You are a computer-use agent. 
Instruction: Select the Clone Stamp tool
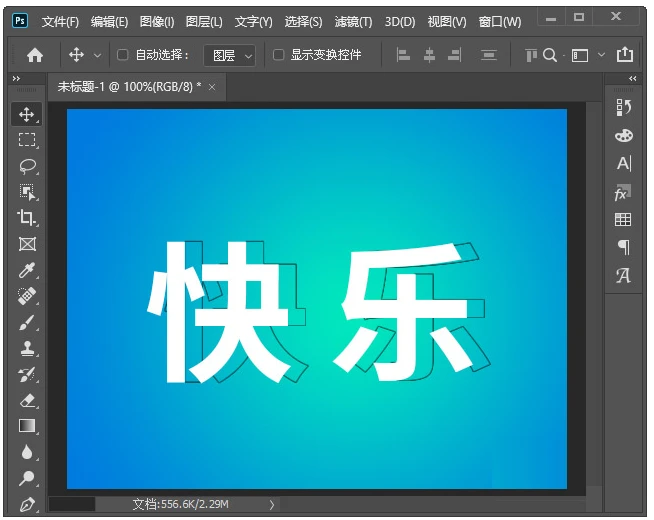pyautogui.click(x=27, y=348)
